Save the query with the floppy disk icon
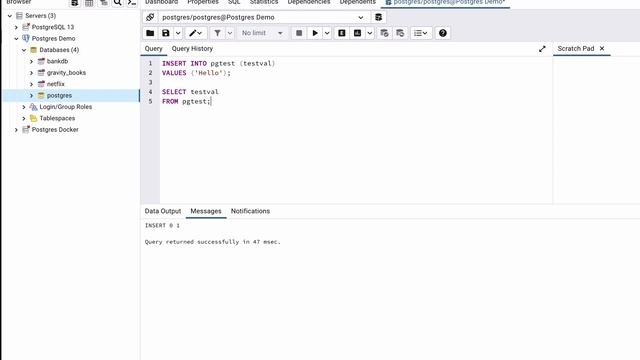This screenshot has height=360, width=640. point(165,33)
